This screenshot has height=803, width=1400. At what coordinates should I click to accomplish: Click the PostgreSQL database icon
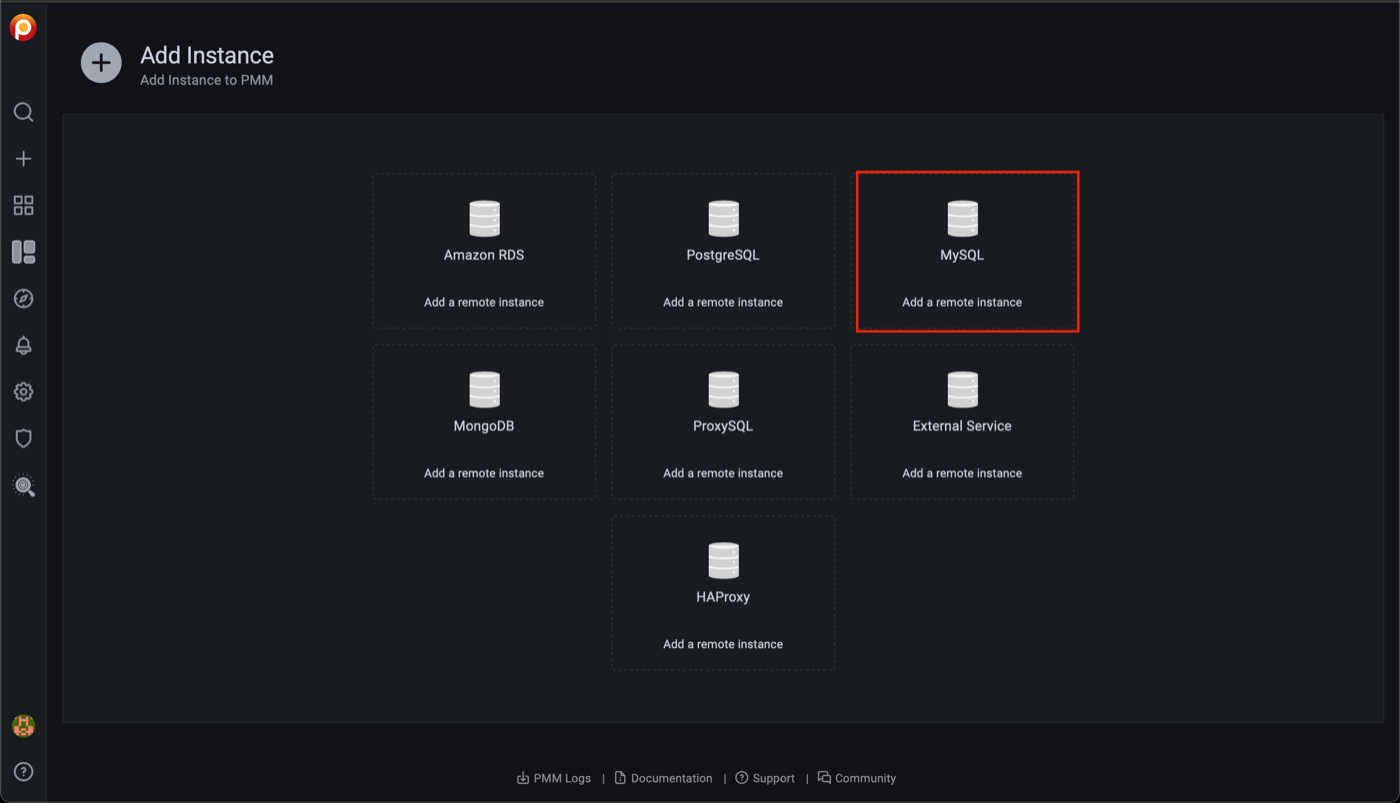point(723,219)
